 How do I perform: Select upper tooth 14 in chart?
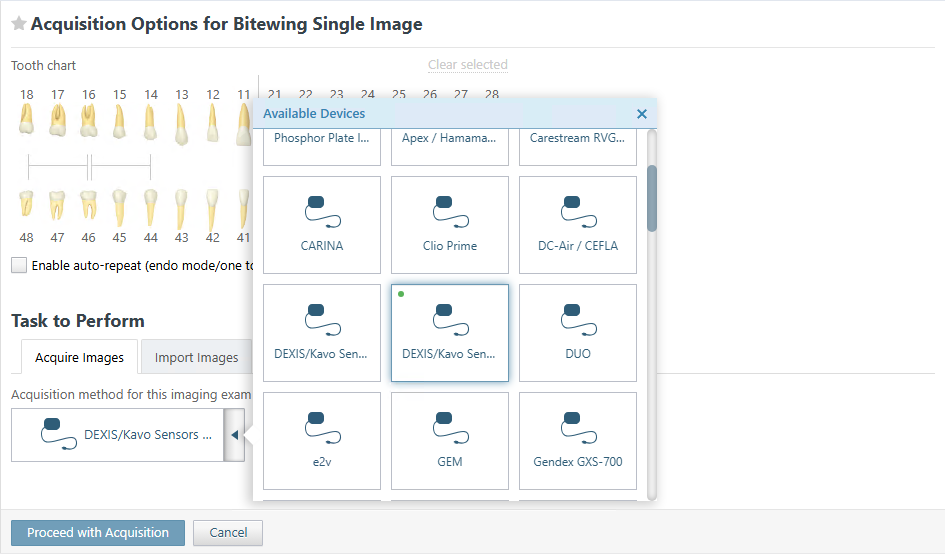[x=151, y=122]
